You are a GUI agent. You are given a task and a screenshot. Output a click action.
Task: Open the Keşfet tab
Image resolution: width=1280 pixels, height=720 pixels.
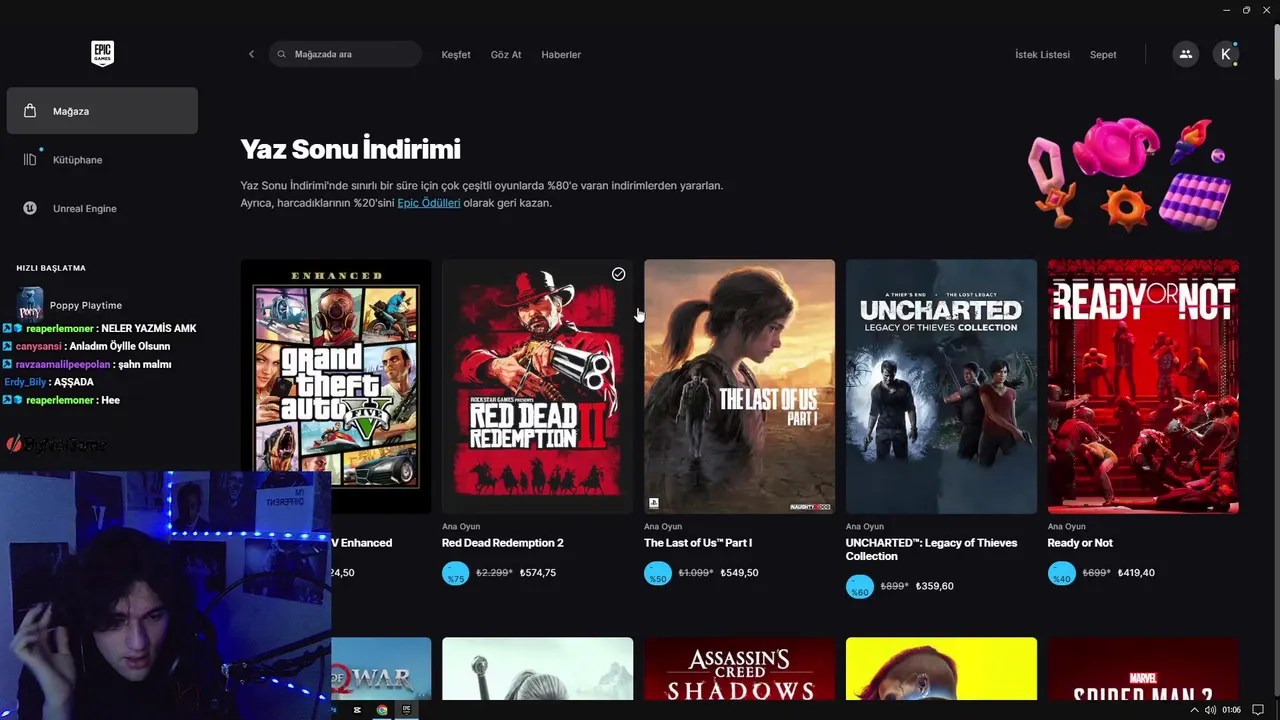(x=456, y=55)
